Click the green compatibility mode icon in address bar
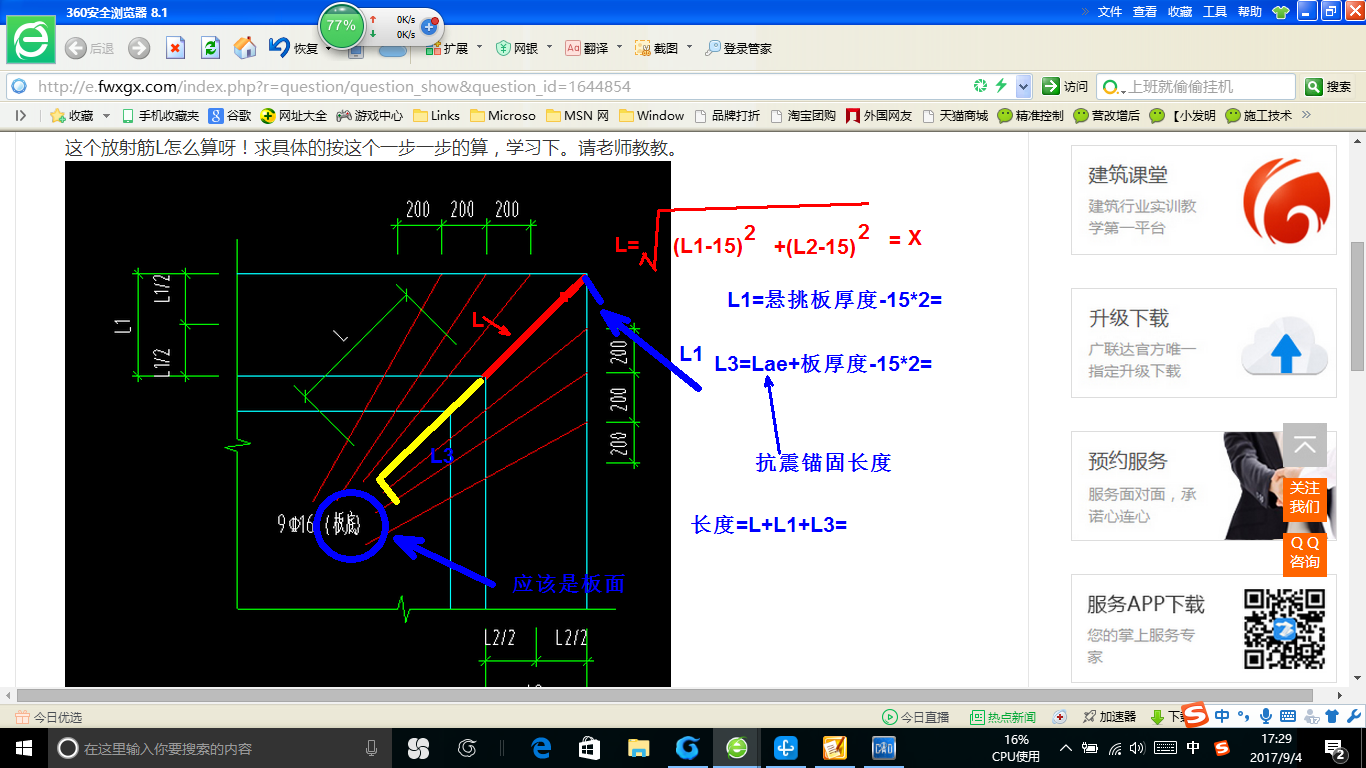This screenshot has width=1366, height=768. (981, 86)
